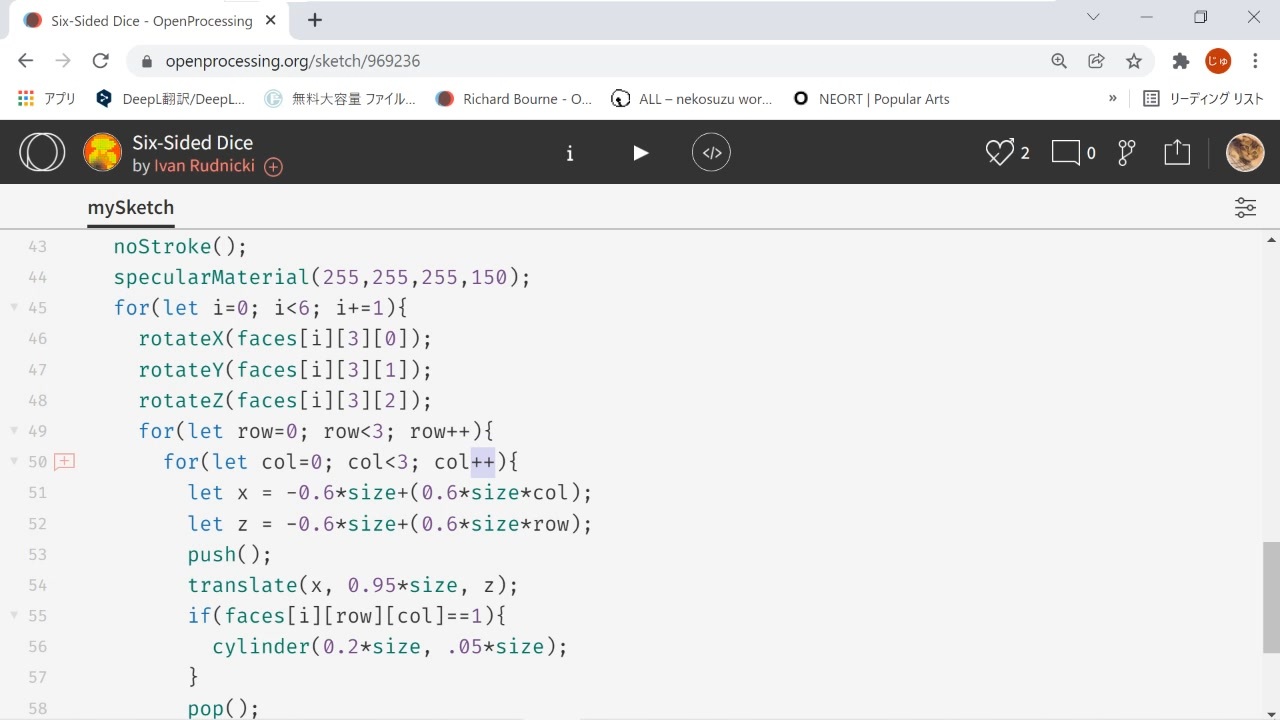Open your profile avatar menu
The height and width of the screenshot is (720, 1280).
point(1244,152)
